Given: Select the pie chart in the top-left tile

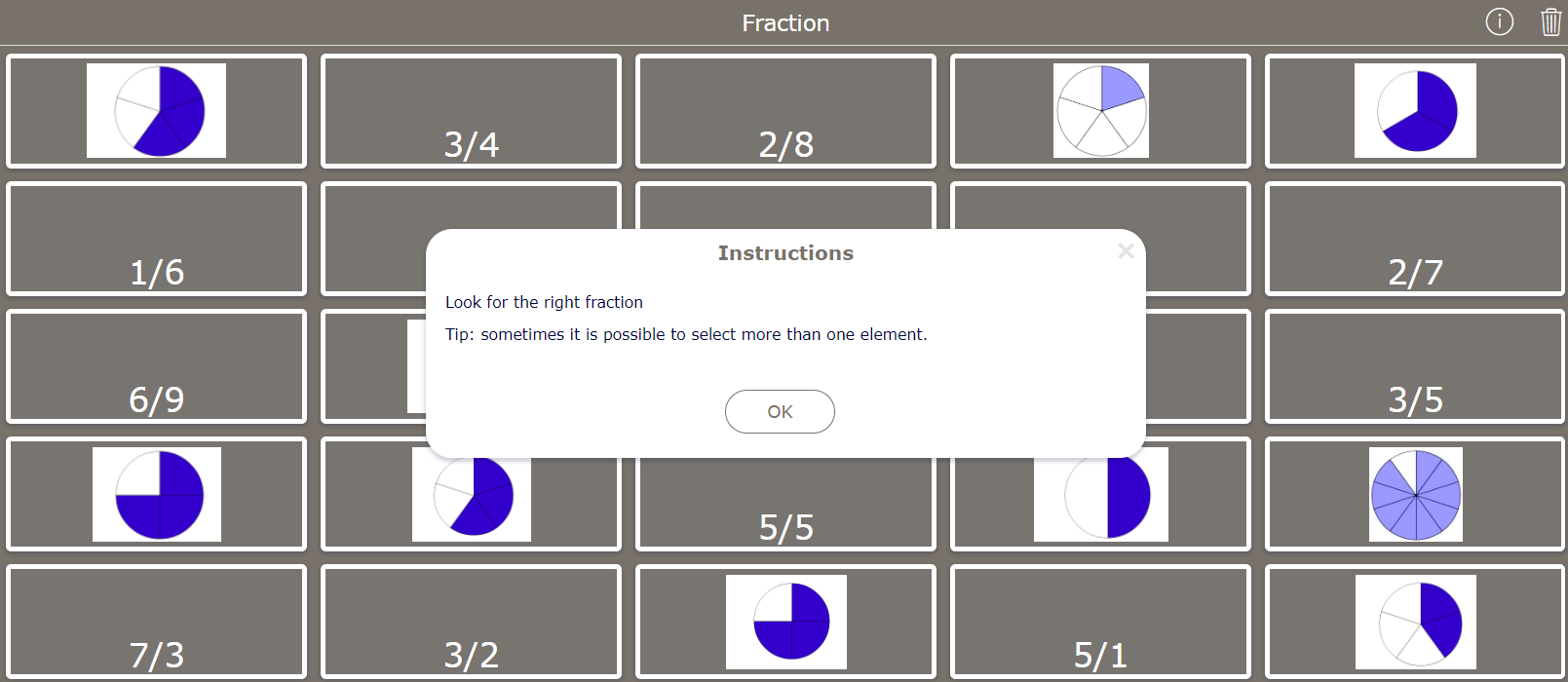Looking at the screenshot, I should point(157,110).
